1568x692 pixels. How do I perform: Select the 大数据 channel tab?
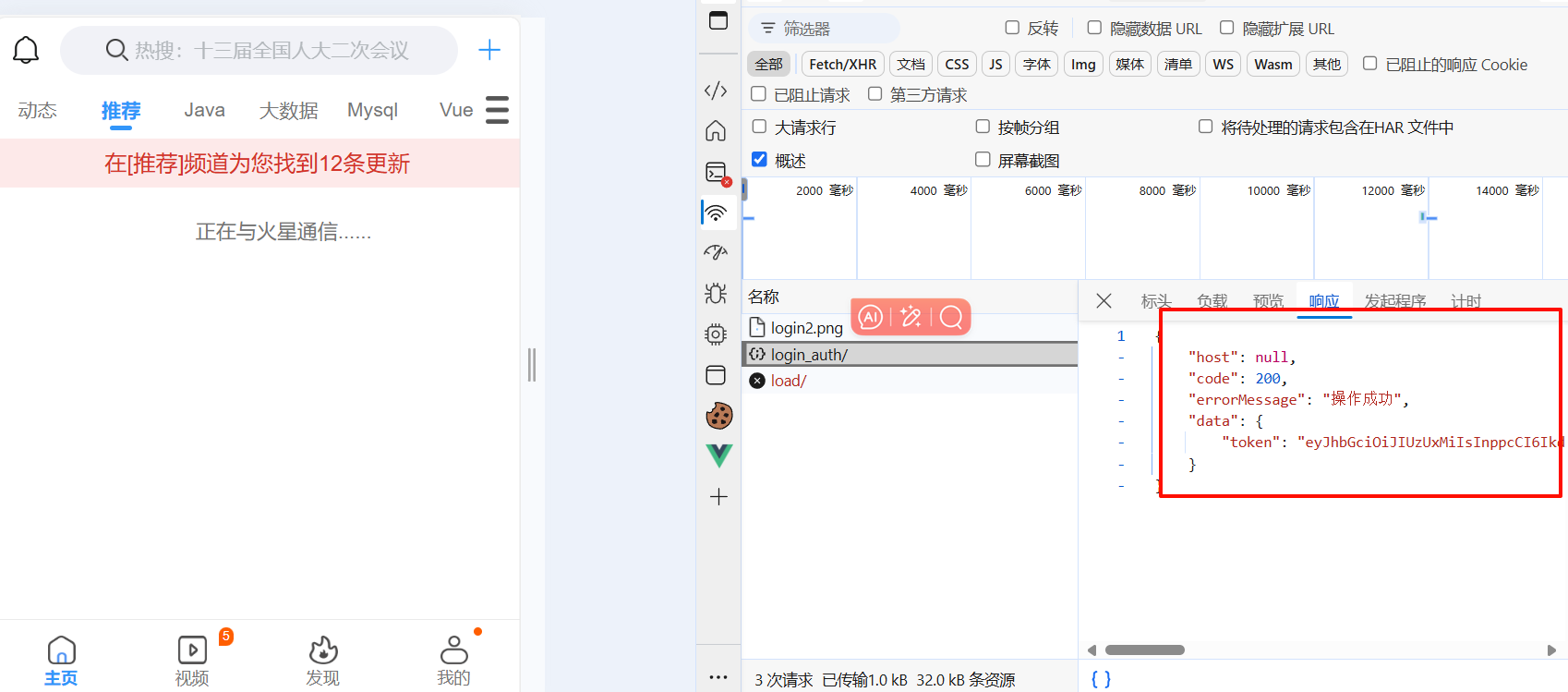coord(288,110)
